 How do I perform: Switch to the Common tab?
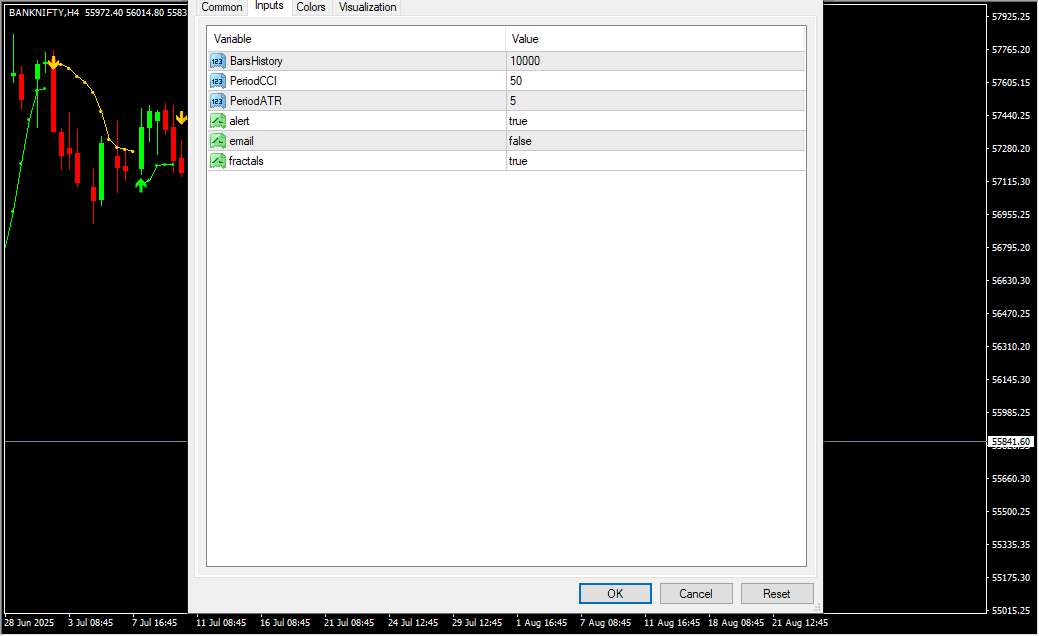point(222,7)
